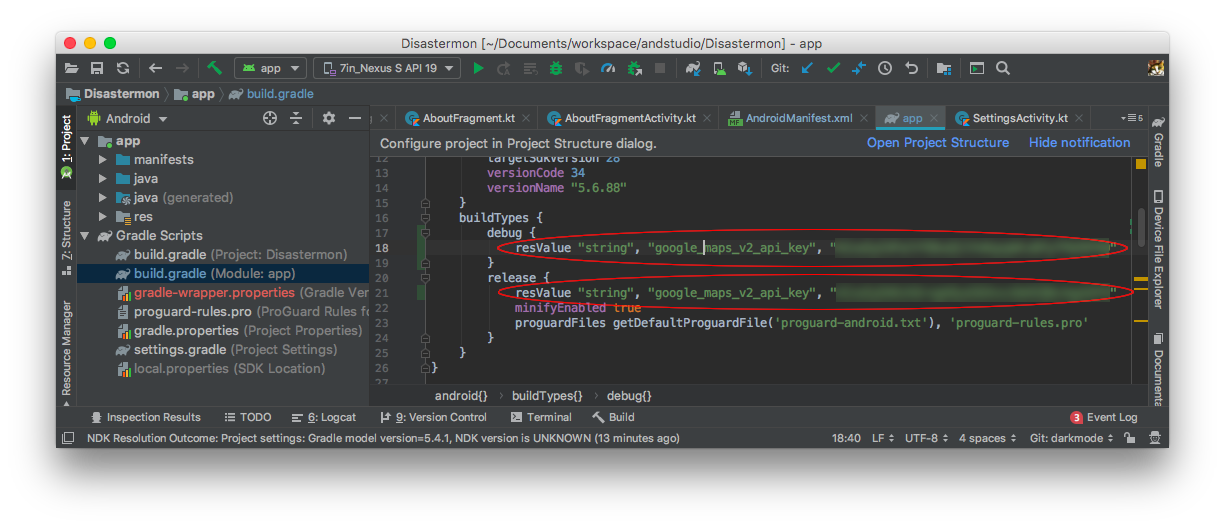
Task: Click Git update project blue arrow
Action: [x=807, y=68]
